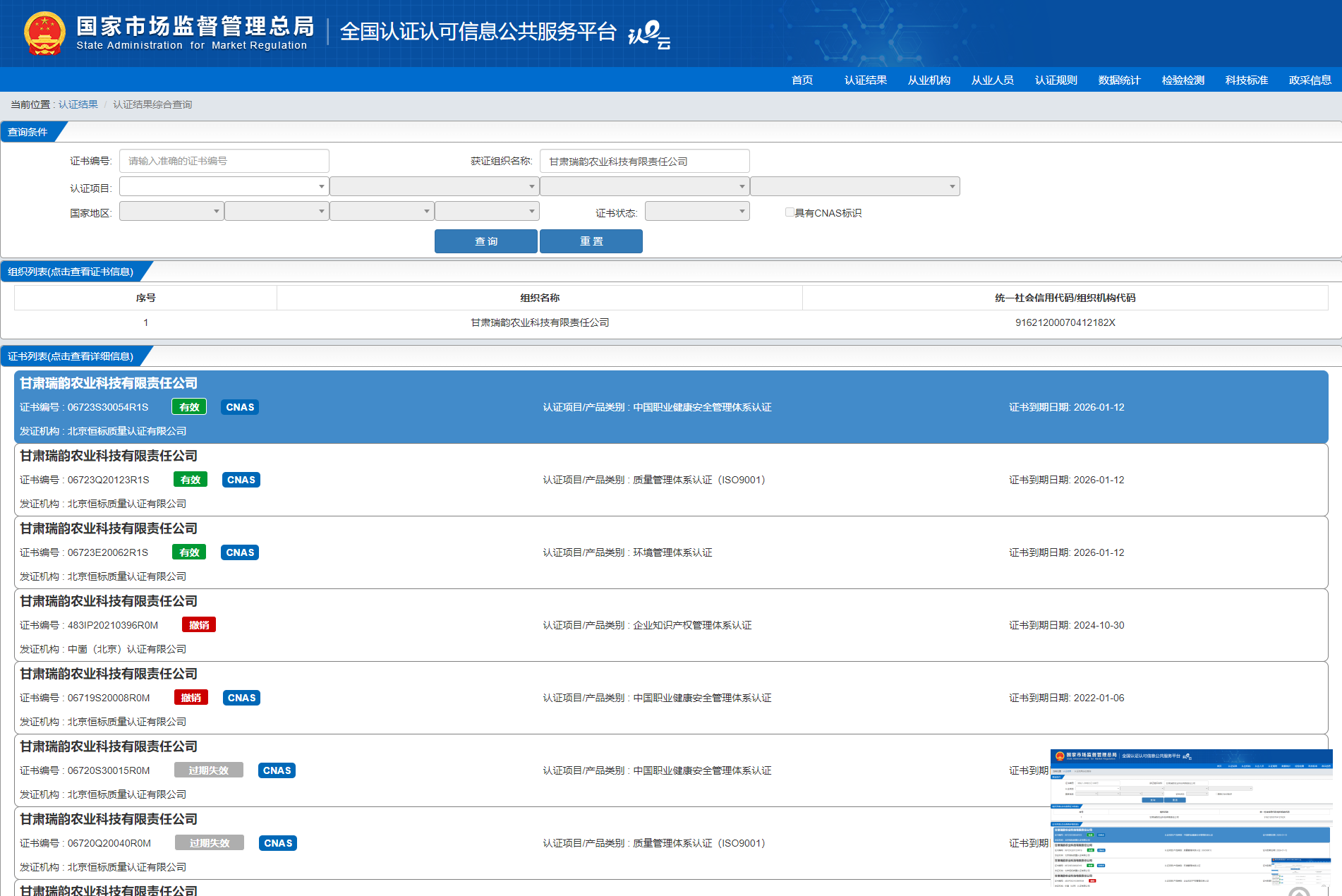Image resolution: width=1342 pixels, height=896 pixels.
Task: Click the CNAS badge for certificate 06720Q20040R0M
Action: click(278, 843)
